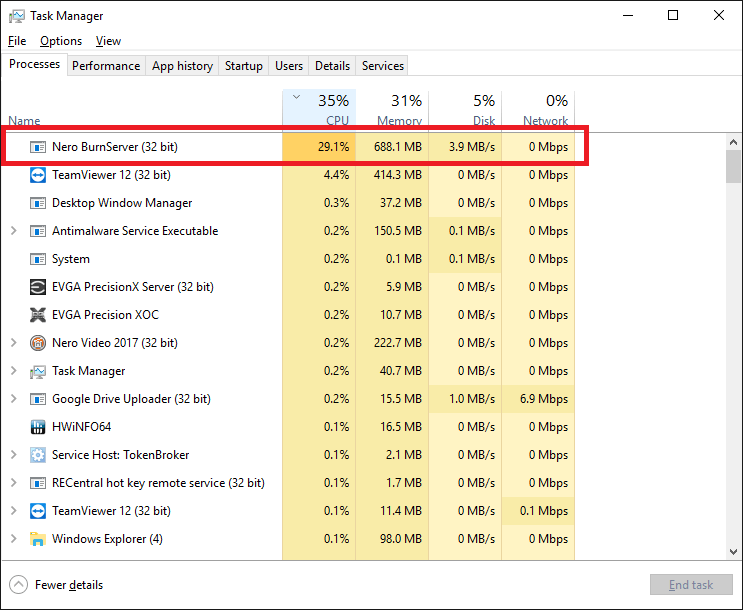Viewport: 743px width, 610px height.
Task: Click the Windows Explorer folder icon
Action: pos(38,539)
